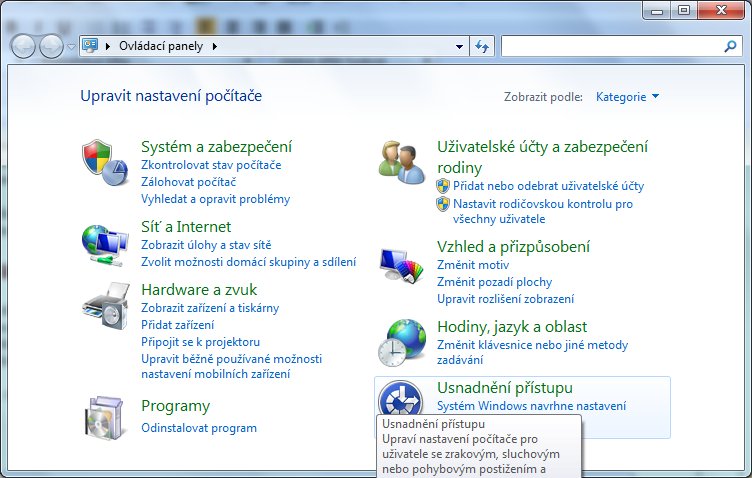Maximize the Control Panel window
The width and height of the screenshot is (752, 478).
[x=683, y=10]
